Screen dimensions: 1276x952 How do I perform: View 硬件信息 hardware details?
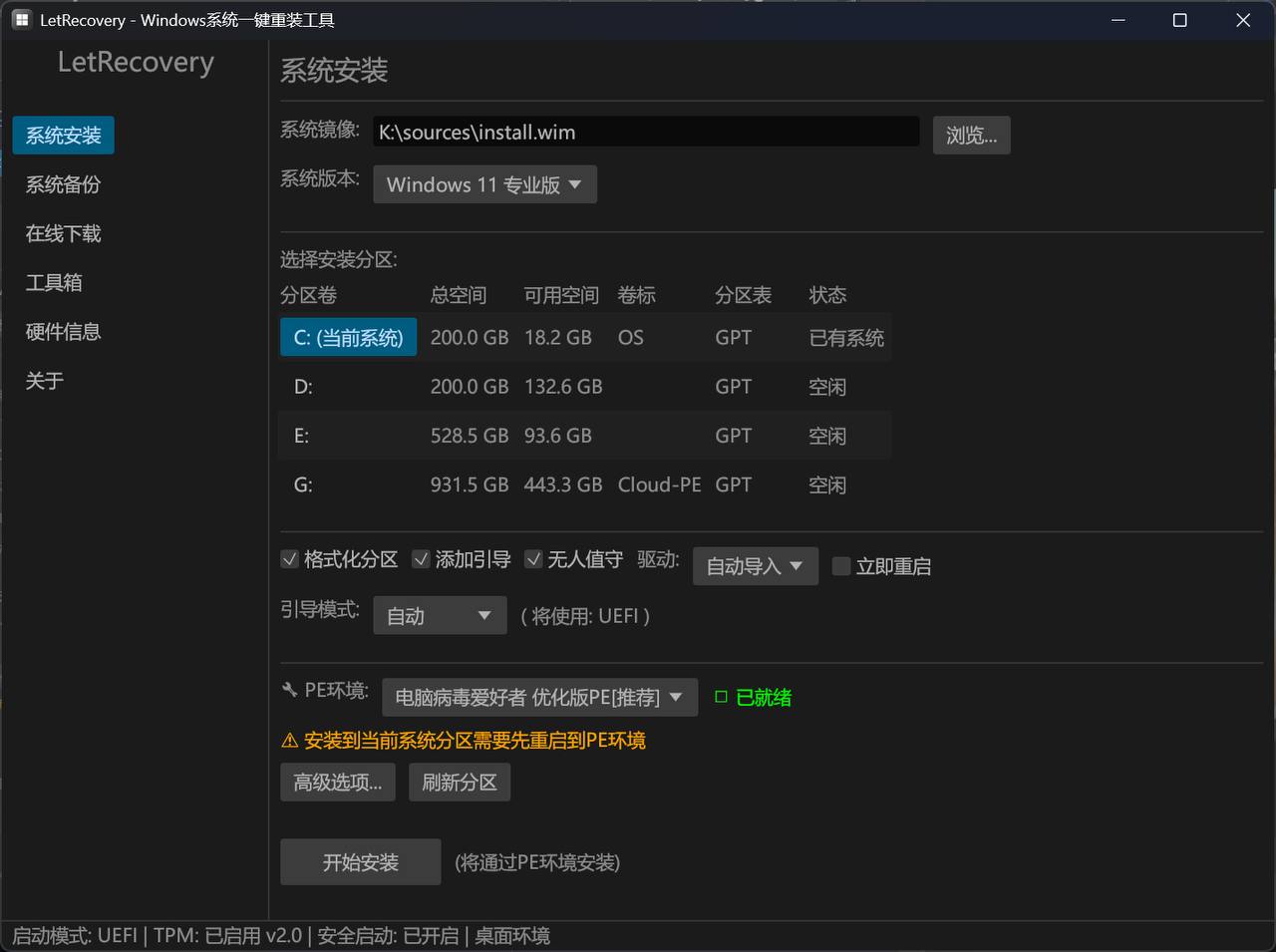tap(62, 331)
